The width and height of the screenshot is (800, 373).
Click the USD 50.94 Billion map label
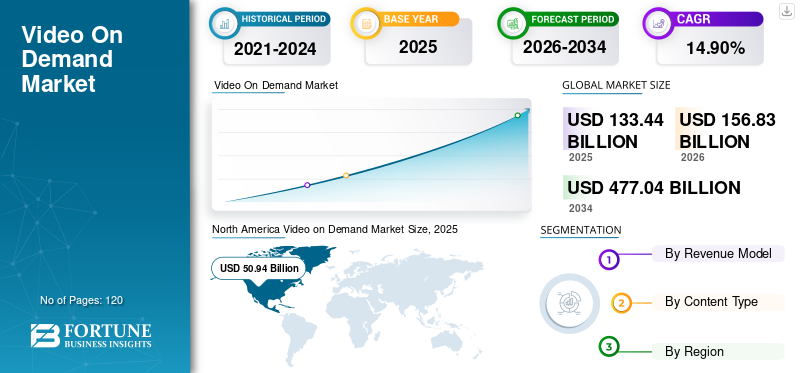click(259, 268)
